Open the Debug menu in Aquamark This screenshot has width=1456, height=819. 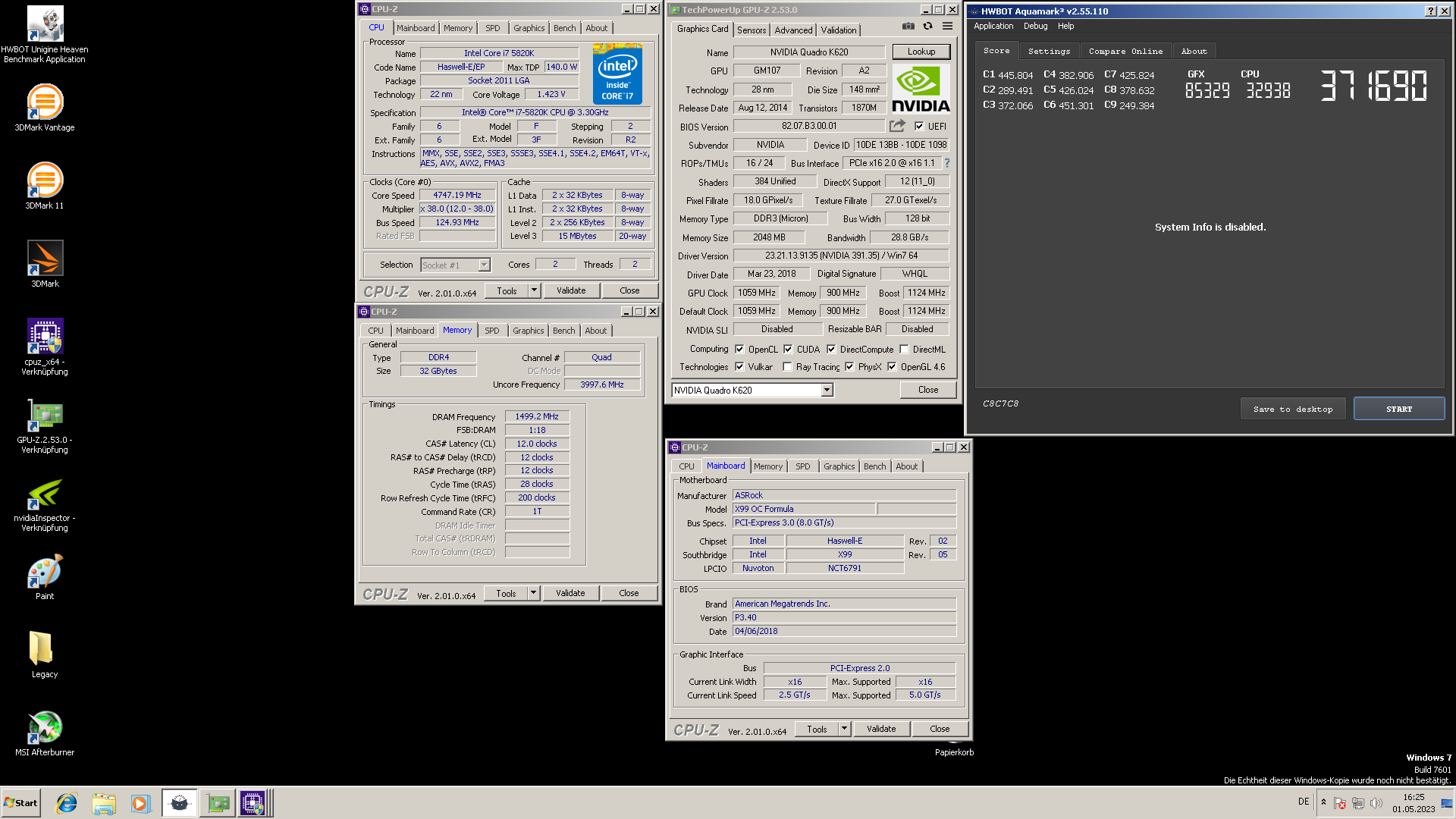pos(1035,26)
